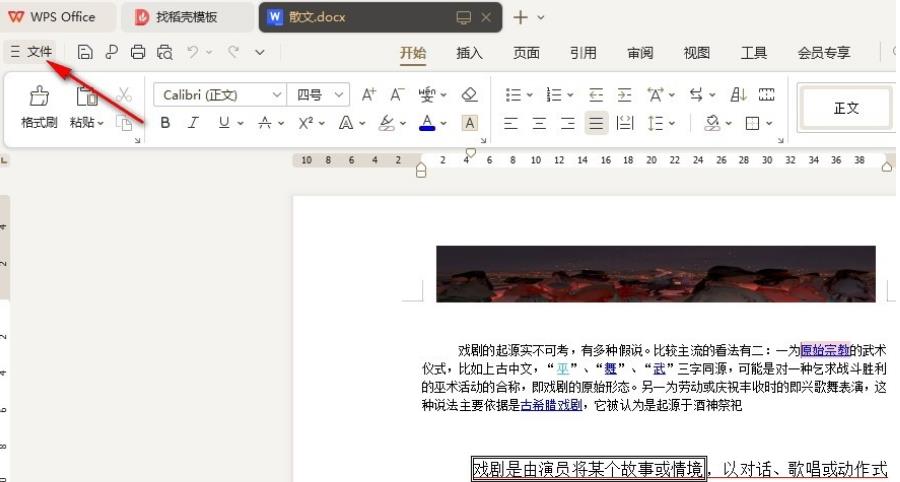Toggle strikethrough formatting

(x=265, y=123)
